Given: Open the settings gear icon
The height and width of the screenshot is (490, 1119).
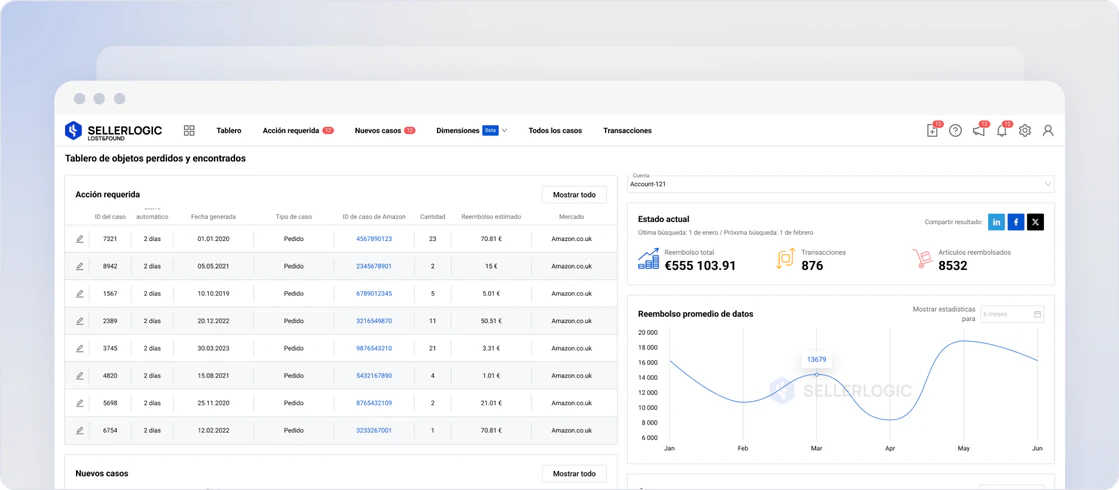Looking at the screenshot, I should point(1025,131).
